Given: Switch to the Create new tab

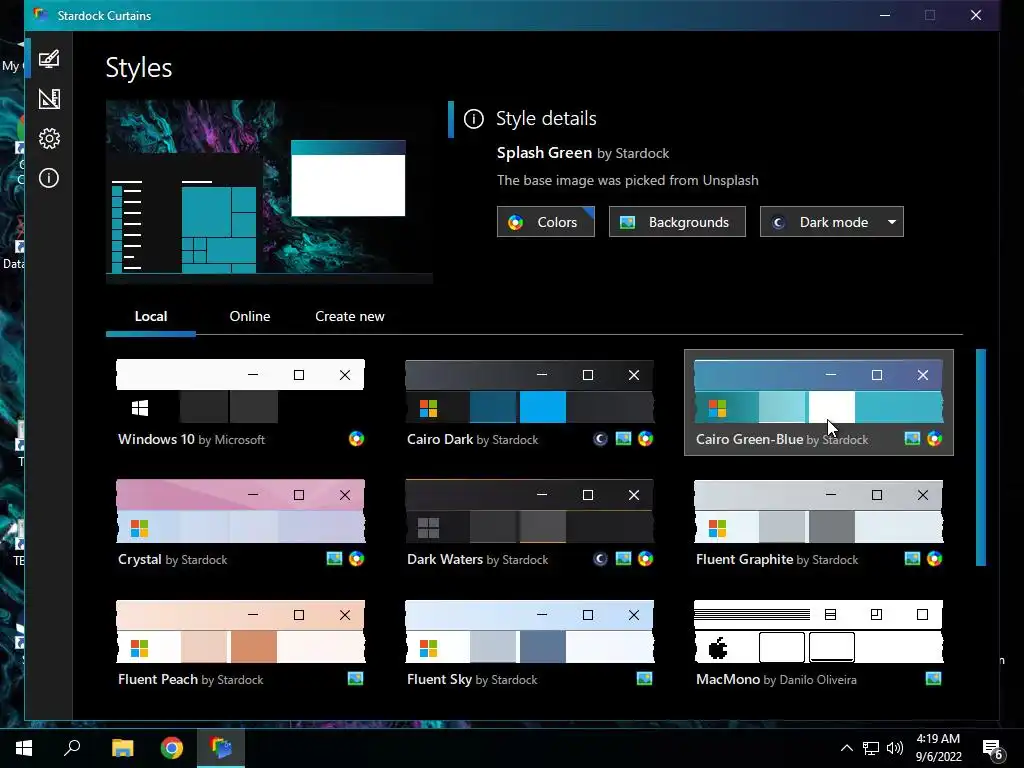Looking at the screenshot, I should (x=349, y=316).
